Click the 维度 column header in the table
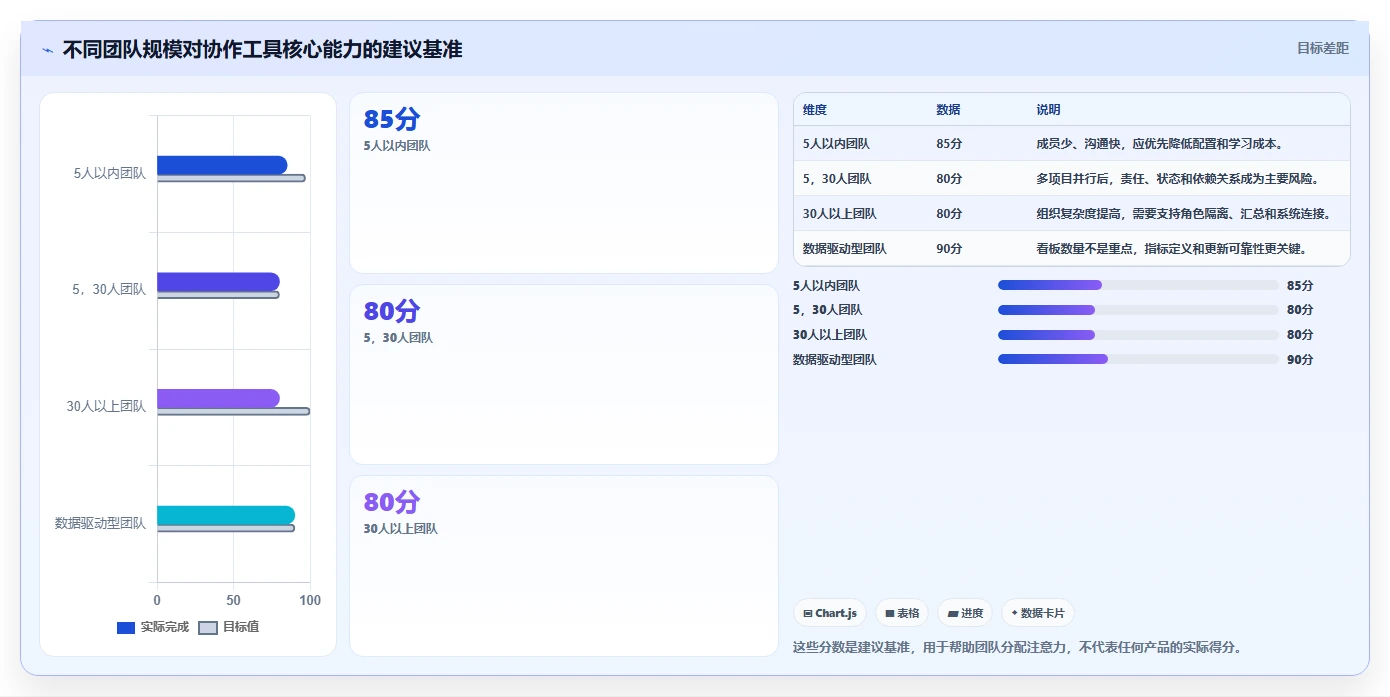The height and width of the screenshot is (697, 1390). coord(815,110)
